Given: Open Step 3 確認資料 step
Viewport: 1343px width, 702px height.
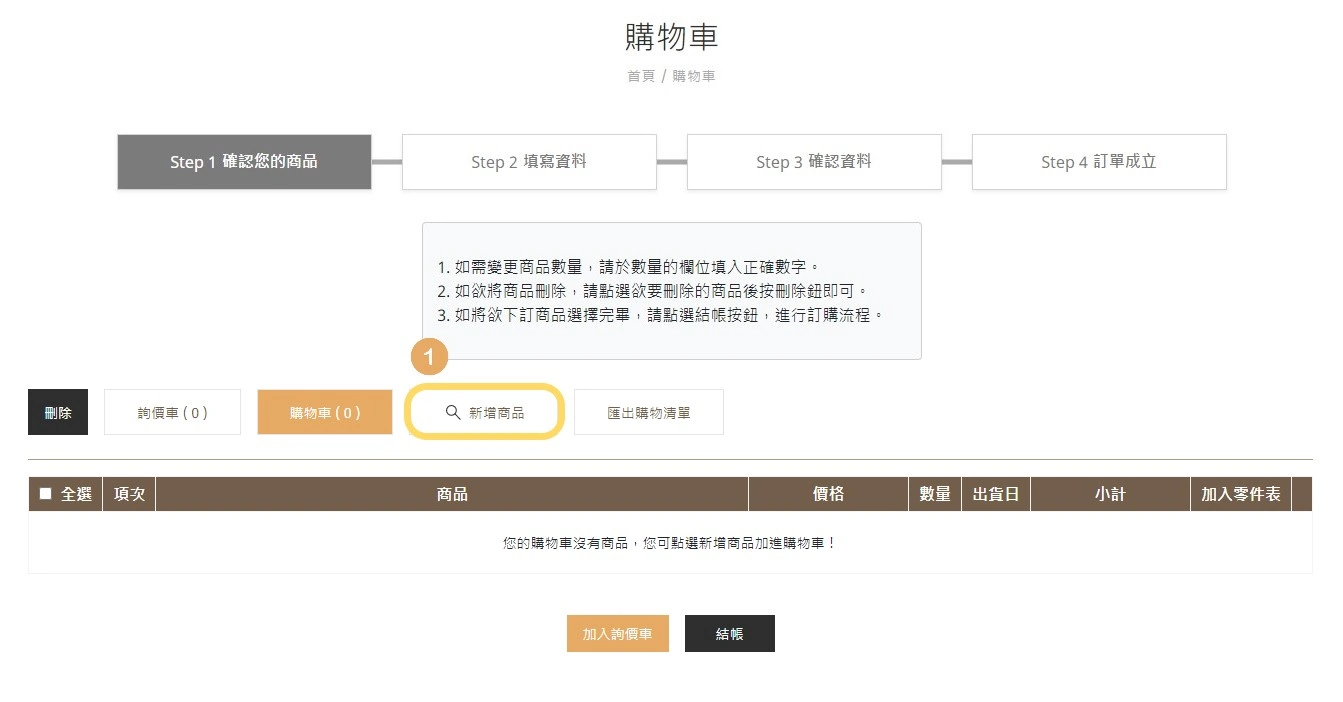Looking at the screenshot, I should click(x=813, y=161).
